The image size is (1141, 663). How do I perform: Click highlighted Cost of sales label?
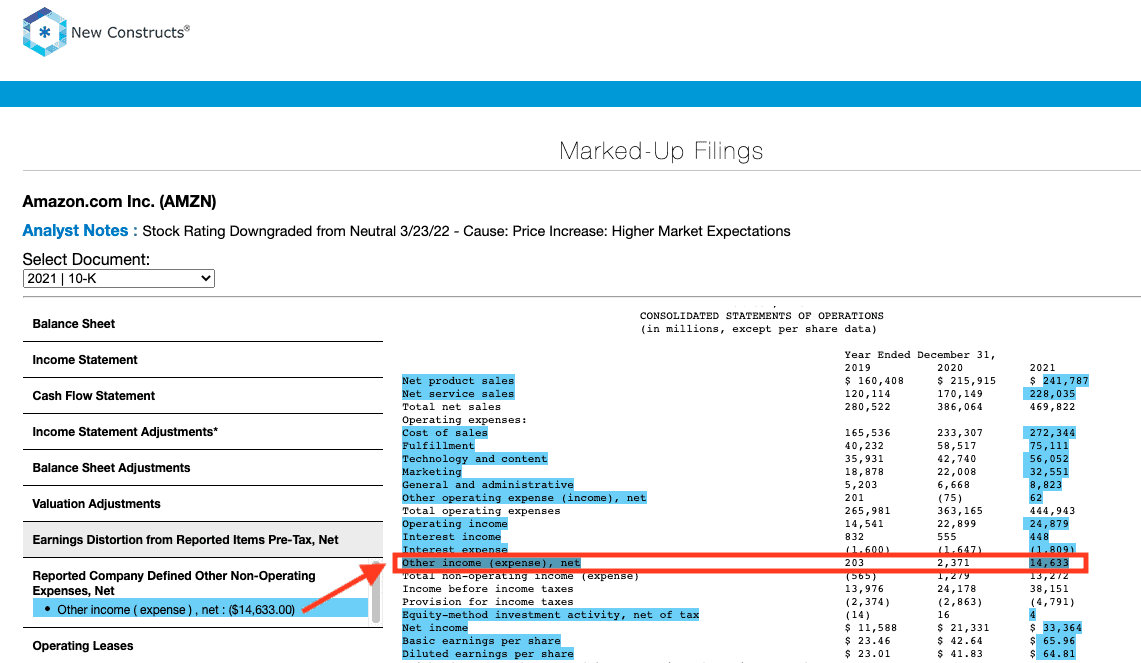pyautogui.click(x=445, y=432)
